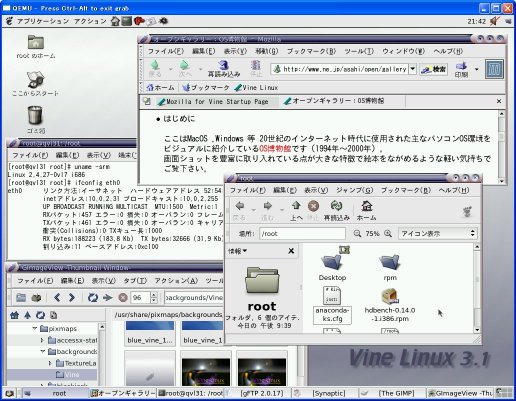Click the /root location field

coord(302,233)
